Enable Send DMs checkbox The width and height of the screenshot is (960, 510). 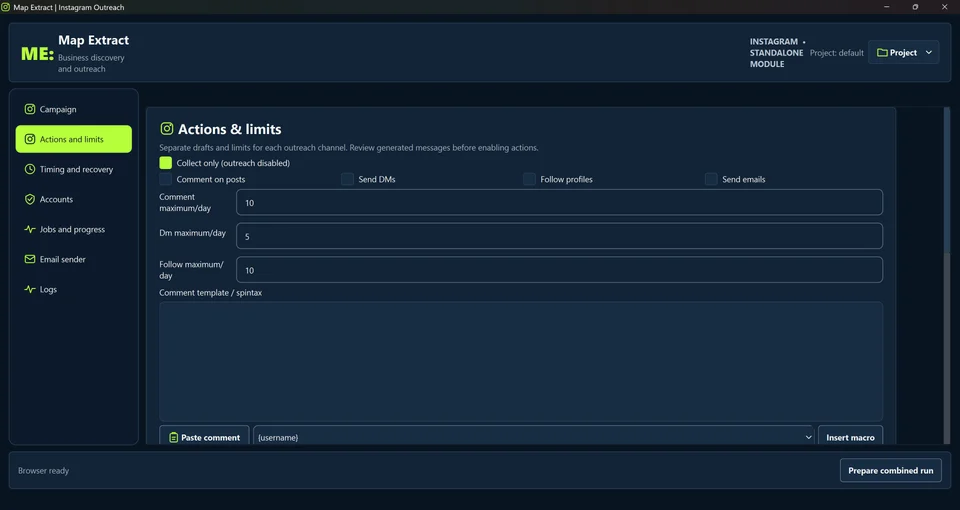[347, 179]
